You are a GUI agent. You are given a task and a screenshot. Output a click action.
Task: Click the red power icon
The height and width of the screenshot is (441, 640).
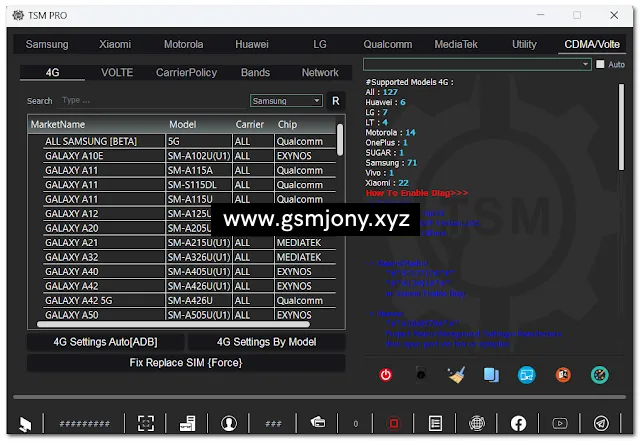point(386,375)
